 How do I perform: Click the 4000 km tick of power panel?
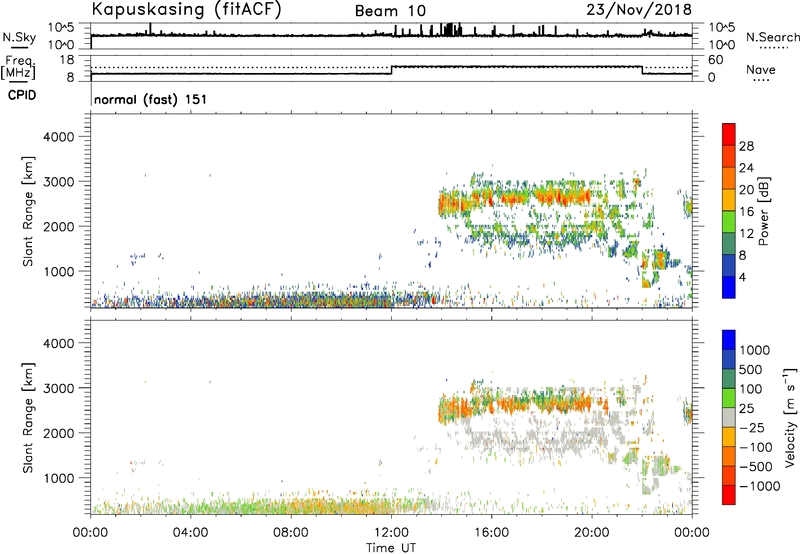pos(59,137)
